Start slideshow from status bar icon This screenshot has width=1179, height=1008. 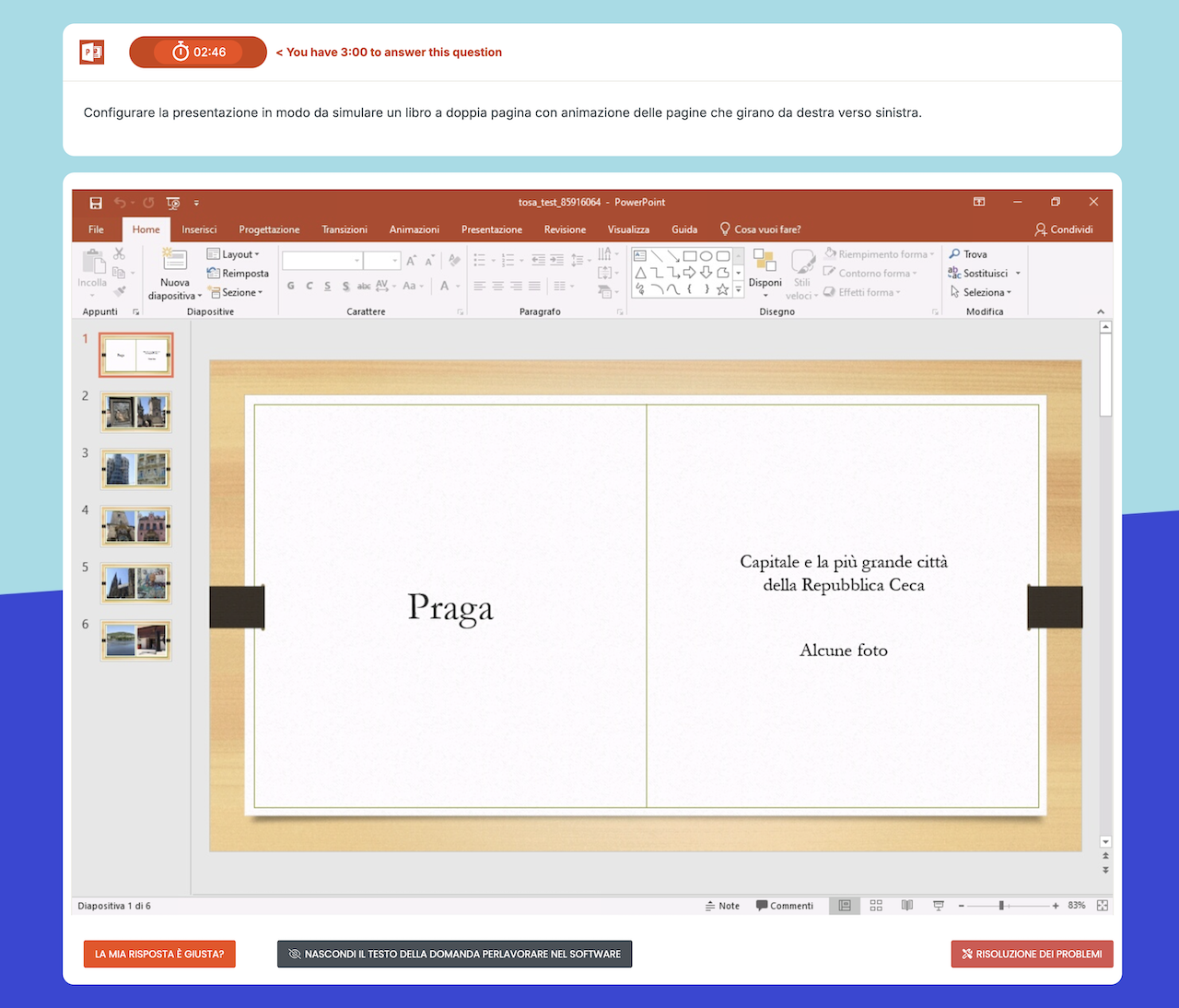[939, 906]
